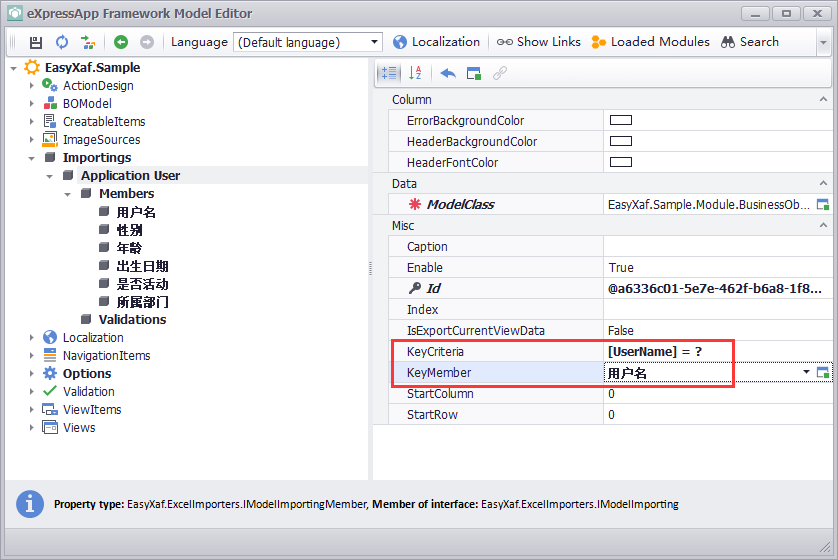Select the Validations node under Application User

pos(132,320)
